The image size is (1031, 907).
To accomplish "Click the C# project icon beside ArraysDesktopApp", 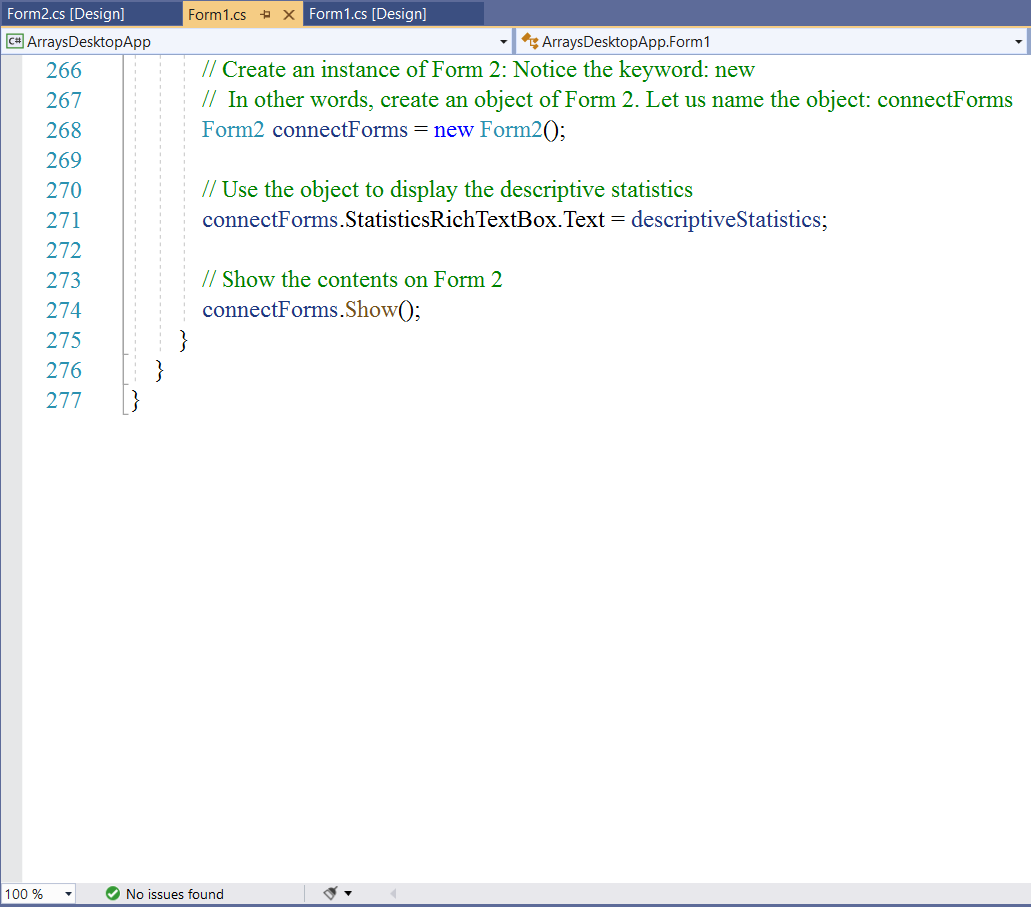I will click(15, 42).
